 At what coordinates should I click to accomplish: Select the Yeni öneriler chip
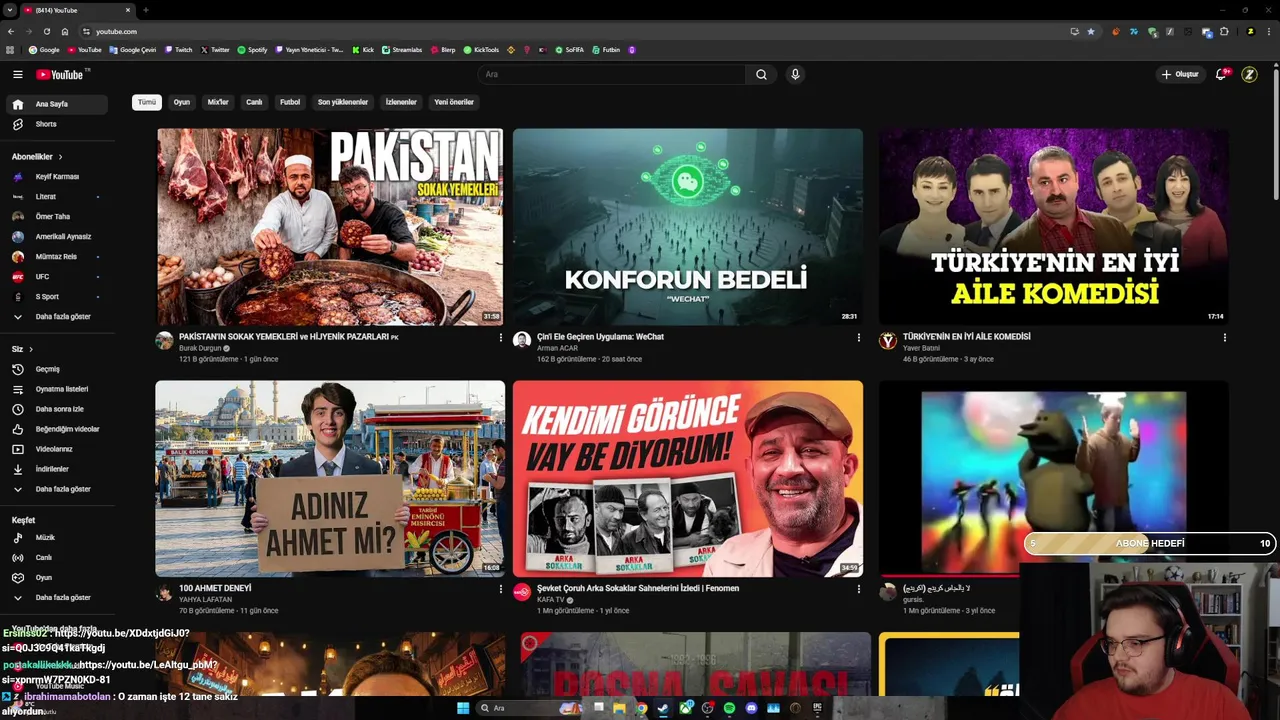(454, 102)
